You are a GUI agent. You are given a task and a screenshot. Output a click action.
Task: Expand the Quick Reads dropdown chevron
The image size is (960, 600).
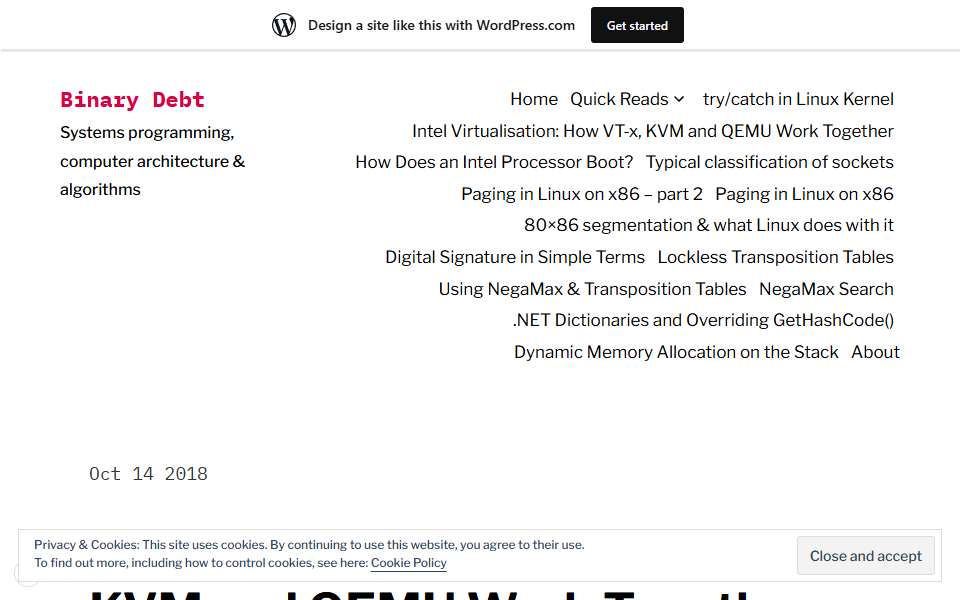click(679, 99)
